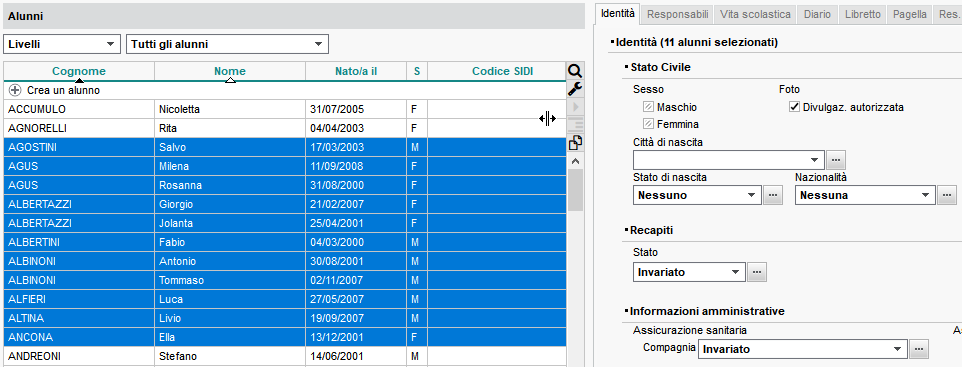Click the ellipsis button beside Compagnia dropdown

918,349
